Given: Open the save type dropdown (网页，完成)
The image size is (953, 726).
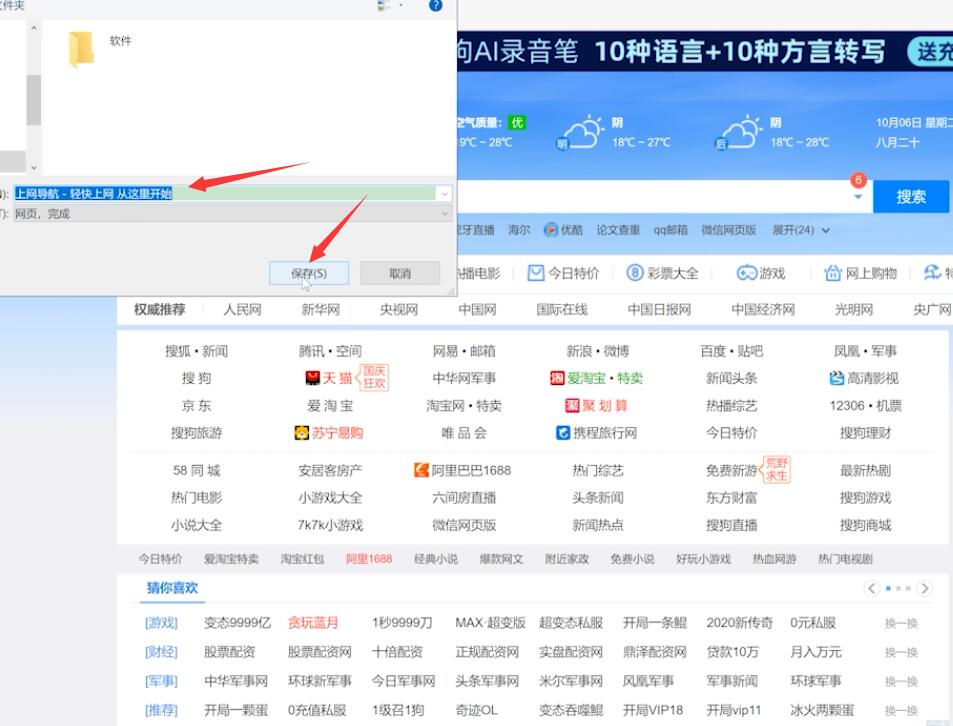Looking at the screenshot, I should coord(232,214).
